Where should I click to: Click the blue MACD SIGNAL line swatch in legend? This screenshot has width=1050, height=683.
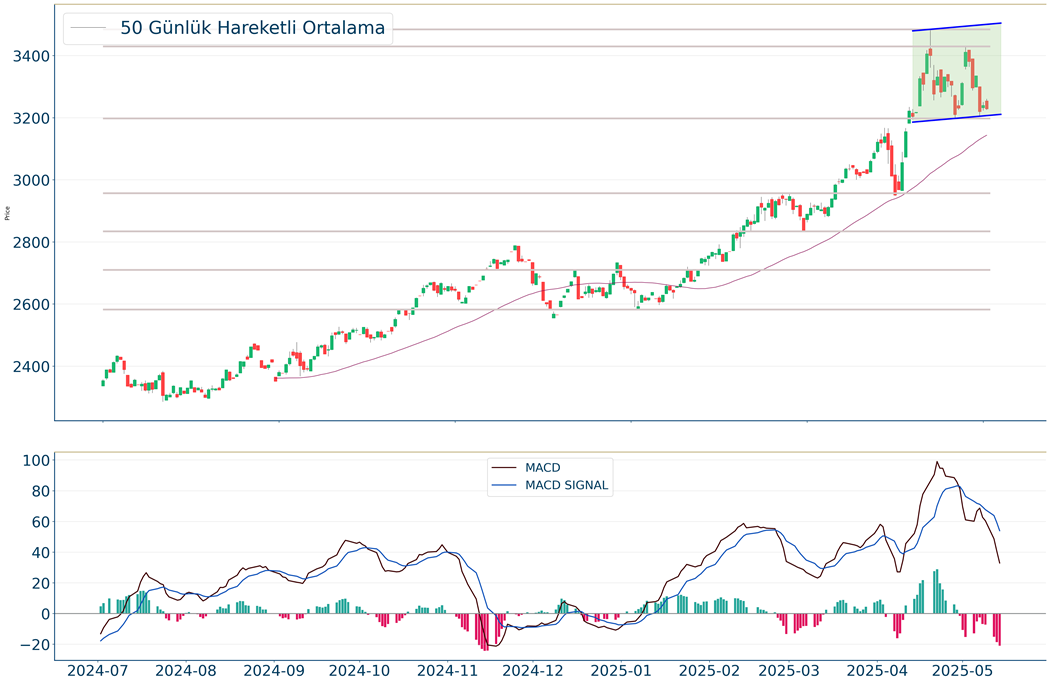pos(506,486)
